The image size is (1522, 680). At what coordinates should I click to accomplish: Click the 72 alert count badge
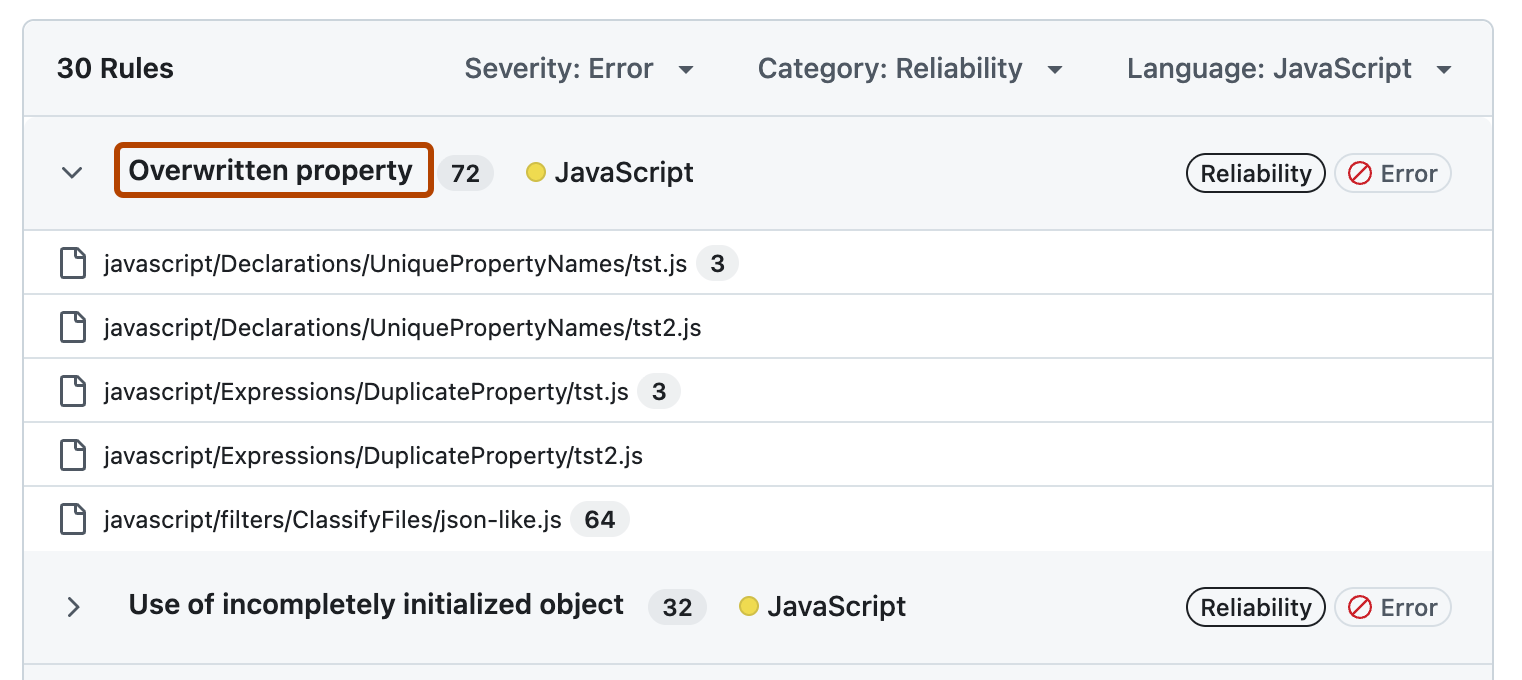[465, 172]
